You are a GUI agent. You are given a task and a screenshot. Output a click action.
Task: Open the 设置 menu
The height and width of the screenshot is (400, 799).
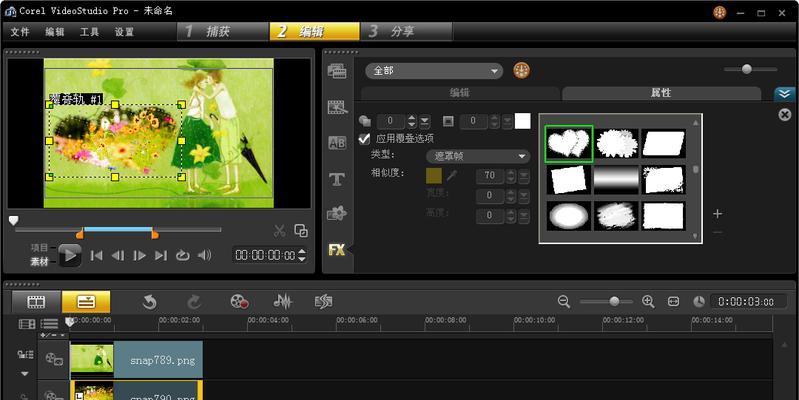(124, 32)
